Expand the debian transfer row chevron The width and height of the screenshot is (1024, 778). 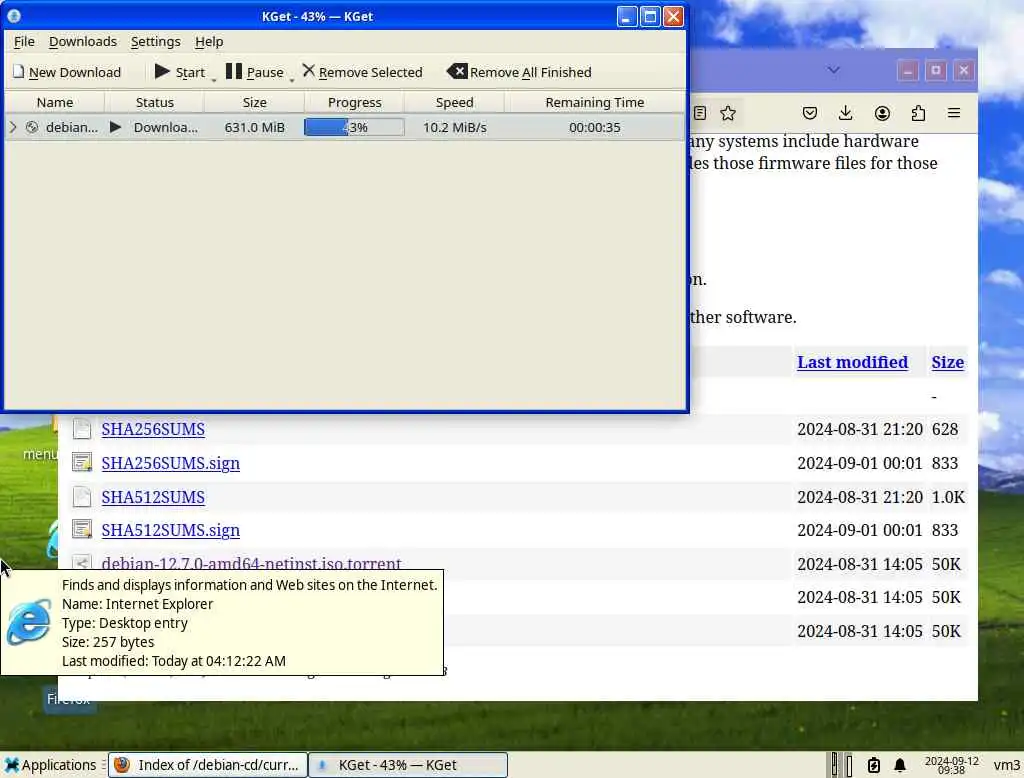(x=12, y=127)
